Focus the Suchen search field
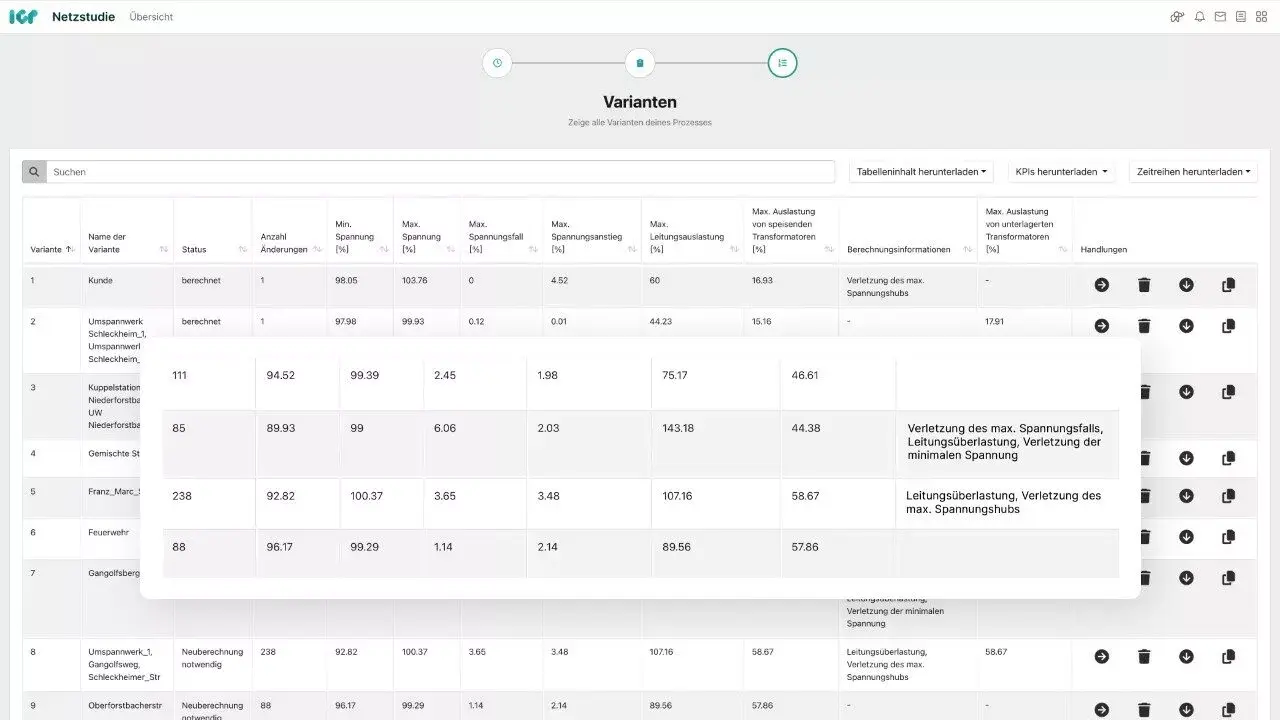1280x720 pixels. (x=440, y=172)
